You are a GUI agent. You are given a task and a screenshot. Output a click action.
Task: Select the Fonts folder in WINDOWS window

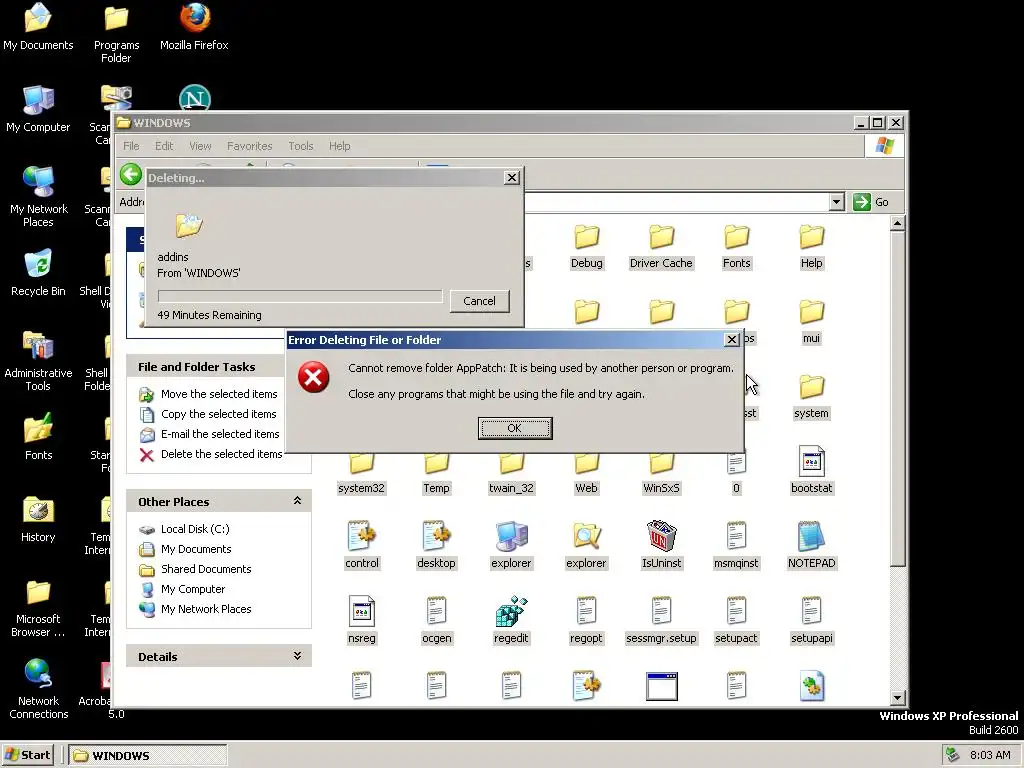[x=736, y=247]
